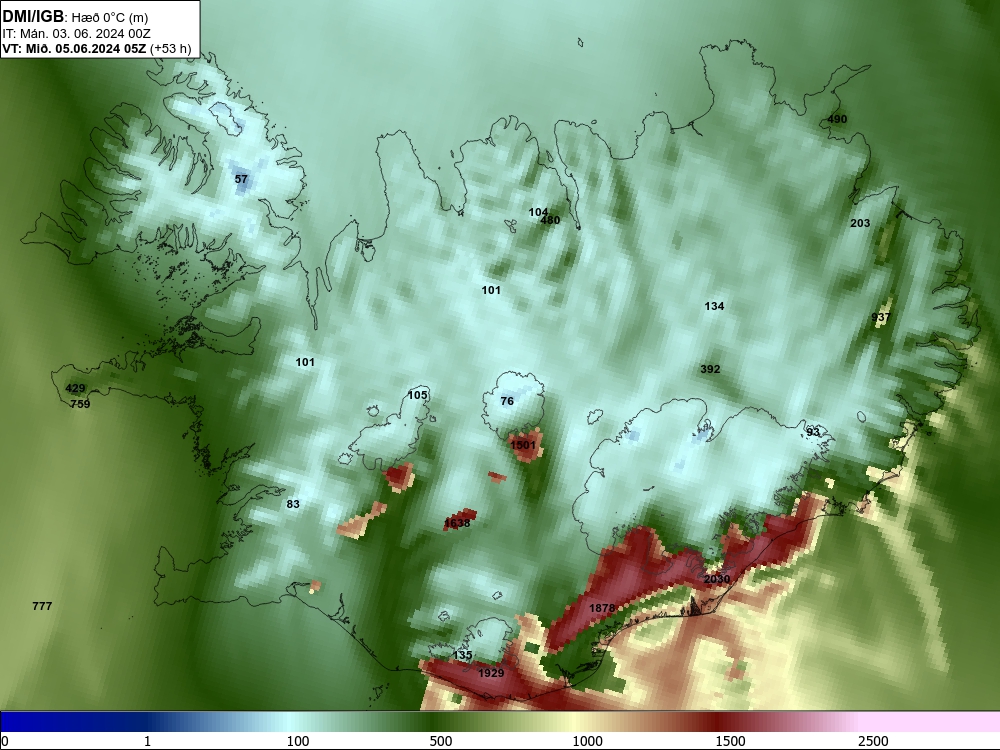This screenshot has height=750, width=1000.
Task: Click the 104 value label on the map
Action: pyautogui.click(x=538, y=212)
